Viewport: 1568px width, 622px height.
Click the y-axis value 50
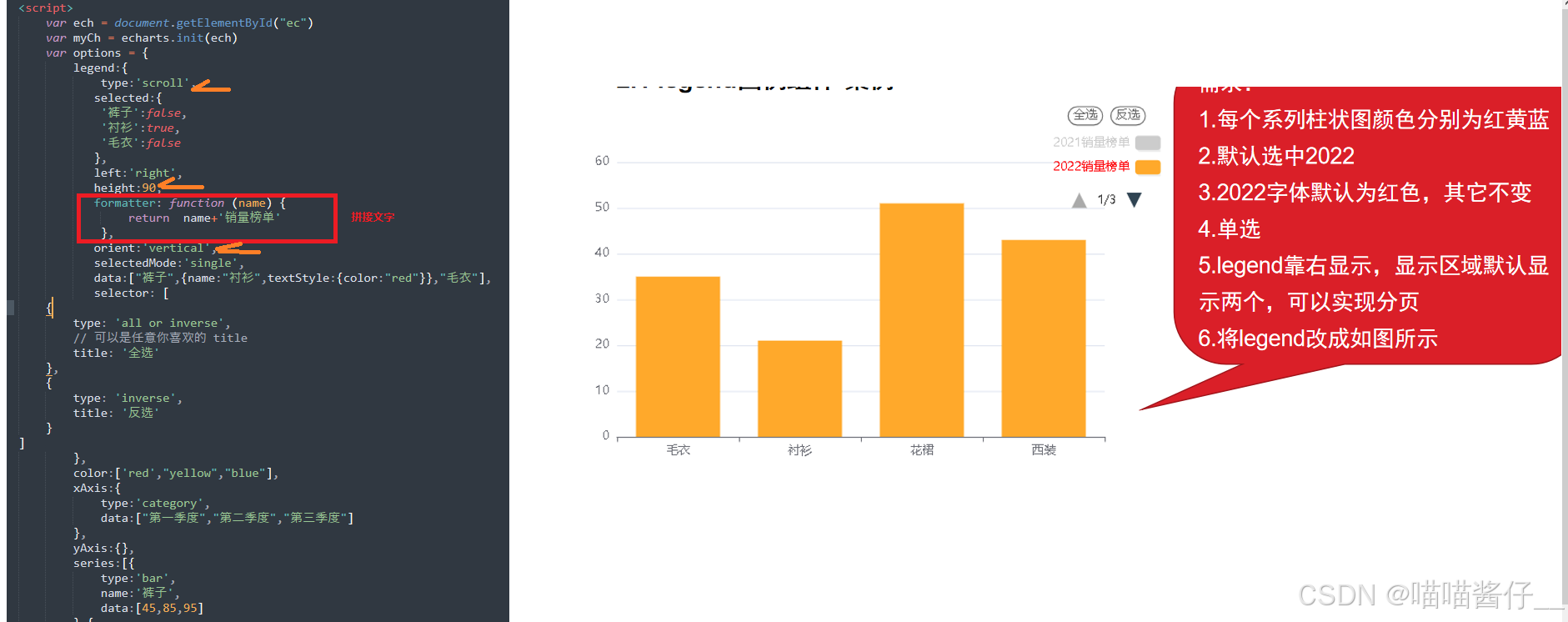pos(602,207)
